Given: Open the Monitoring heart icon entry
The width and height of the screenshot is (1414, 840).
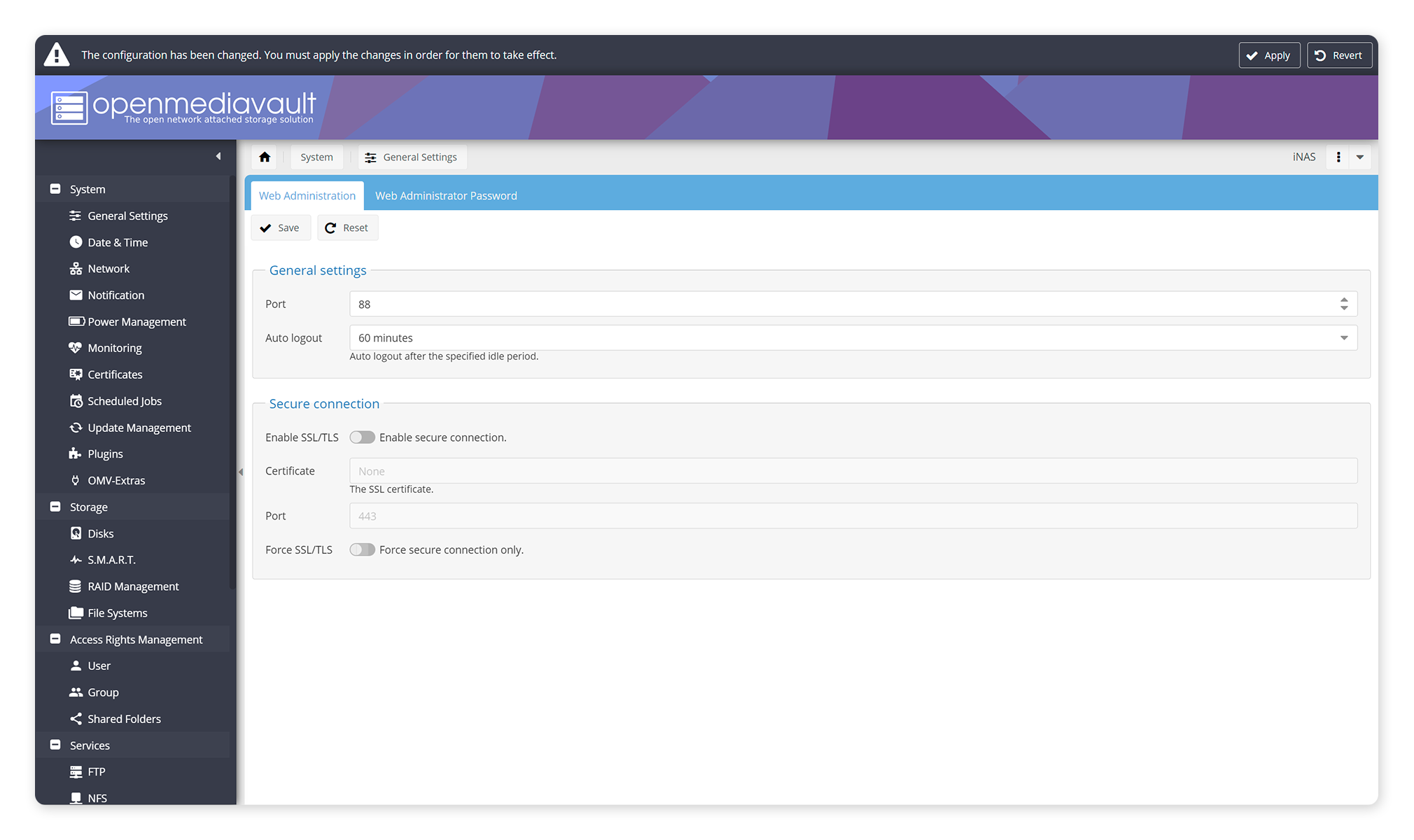Looking at the screenshot, I should click(x=76, y=348).
